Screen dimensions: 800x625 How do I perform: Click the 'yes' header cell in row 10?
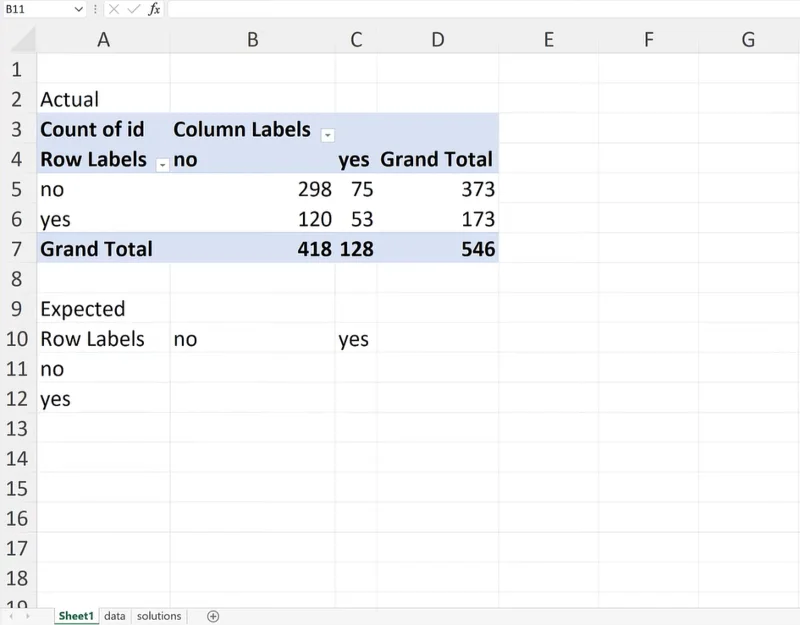(x=356, y=339)
